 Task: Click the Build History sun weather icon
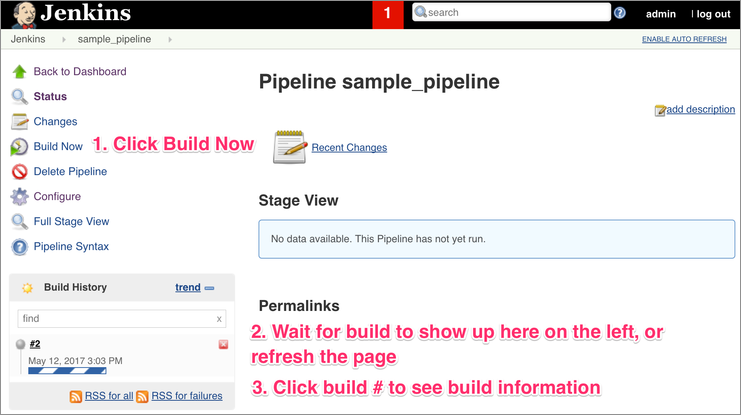coord(27,288)
